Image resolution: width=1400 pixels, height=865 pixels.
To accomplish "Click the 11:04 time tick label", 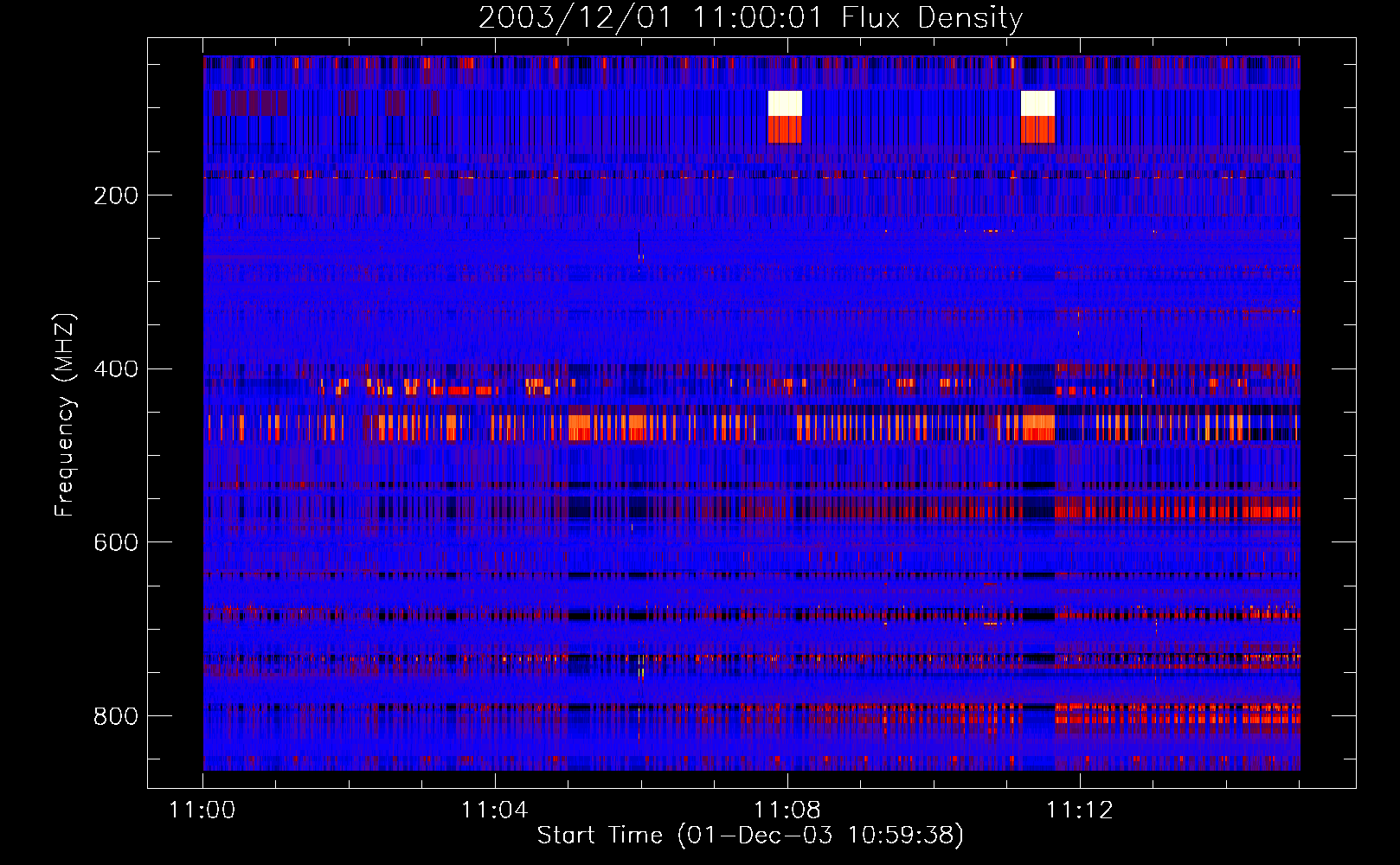I will 495,811.
